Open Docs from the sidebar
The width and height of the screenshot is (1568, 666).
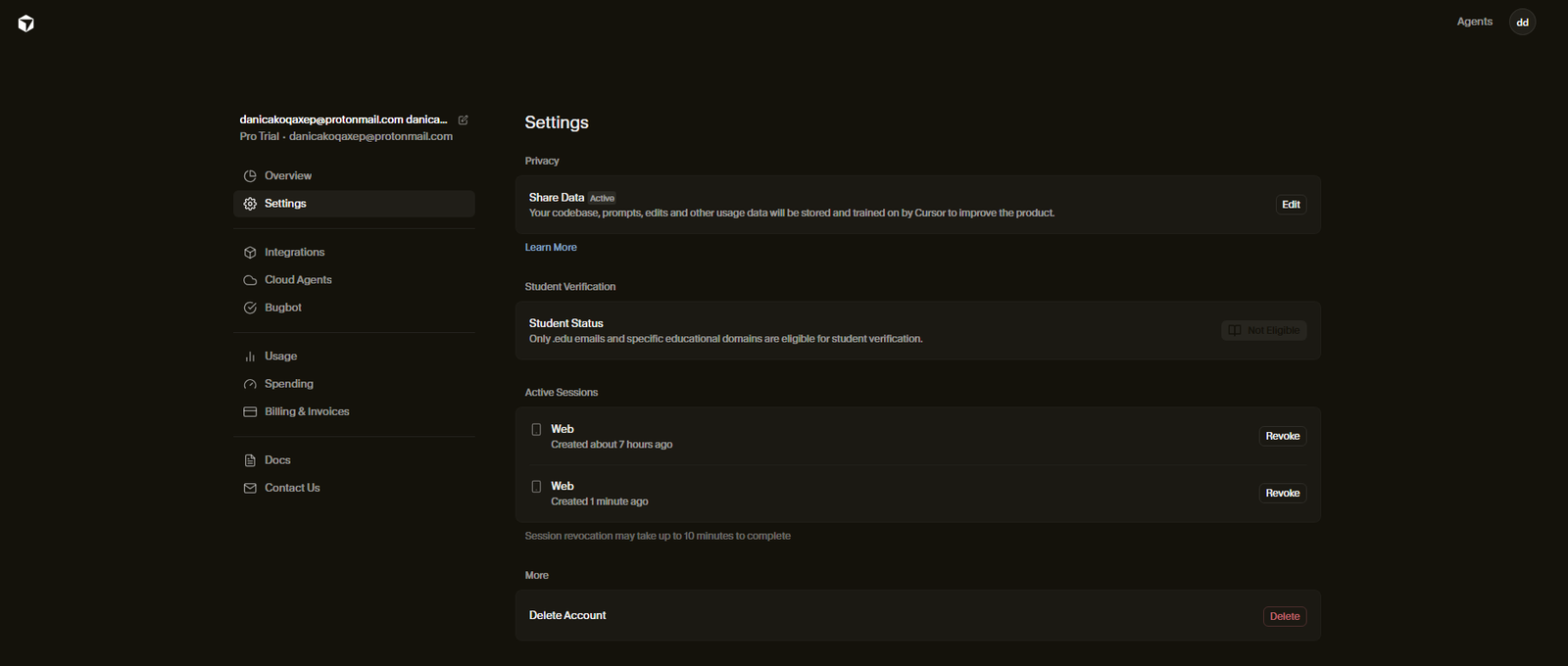pos(277,460)
